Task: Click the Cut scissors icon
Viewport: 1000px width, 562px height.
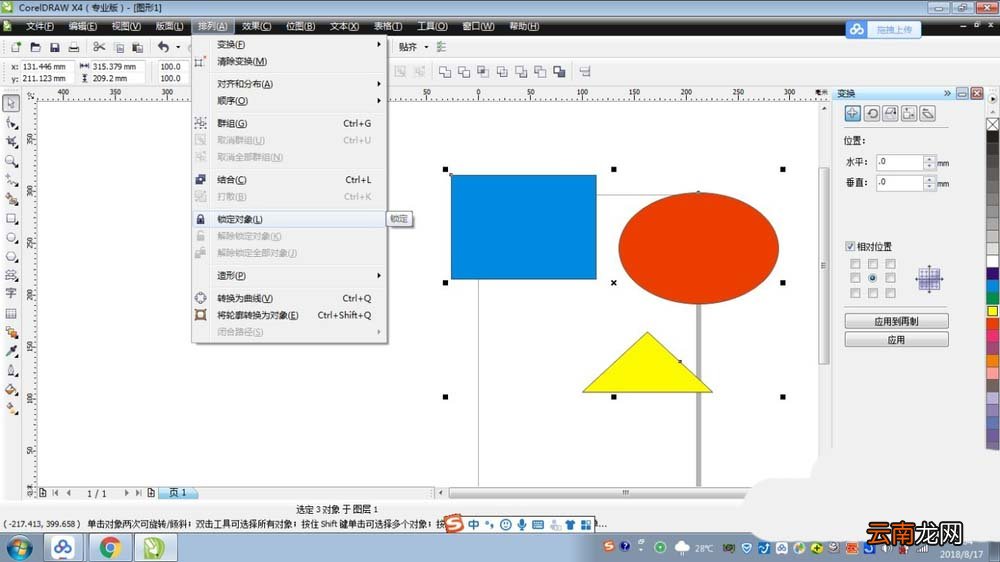Action: [99, 47]
